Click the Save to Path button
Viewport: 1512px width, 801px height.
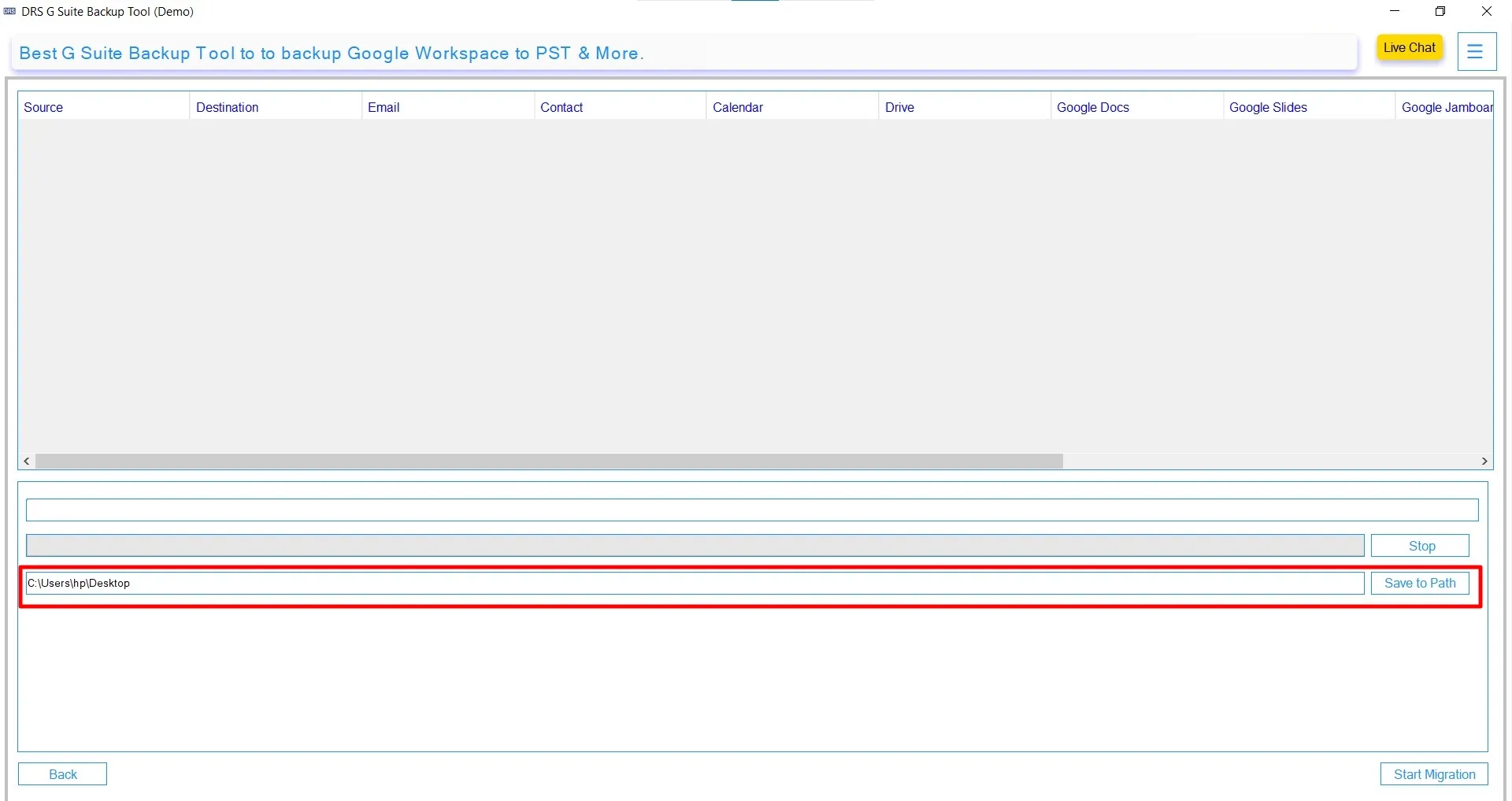tap(1421, 583)
